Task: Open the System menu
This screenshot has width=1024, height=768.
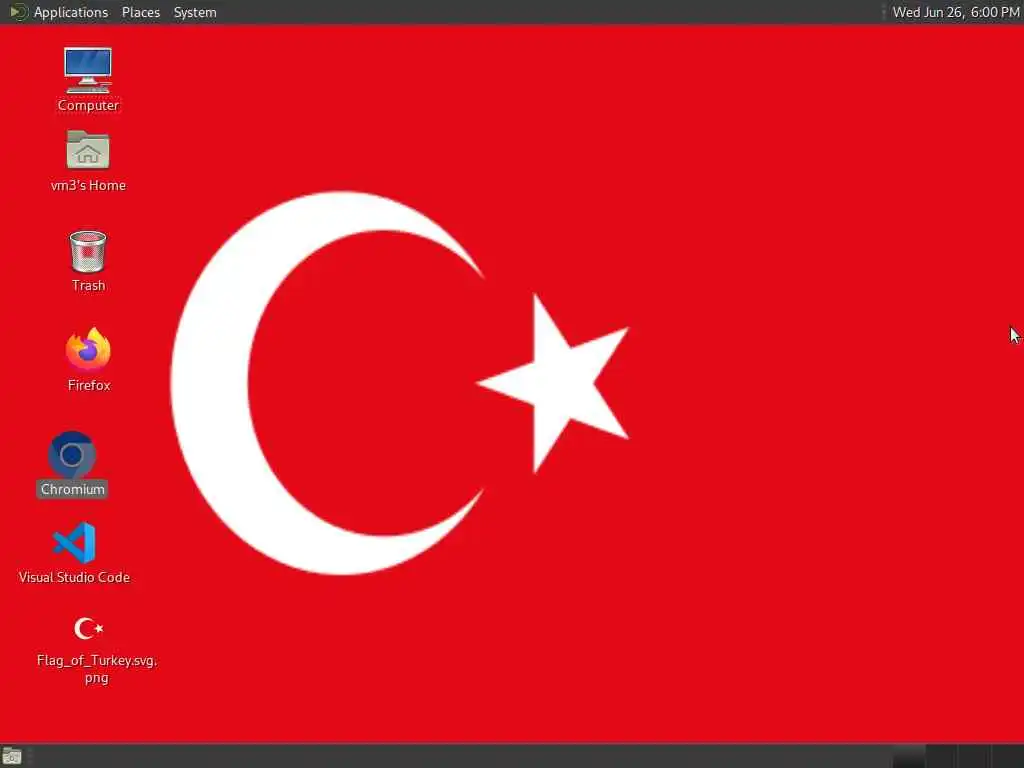Action: coord(195,12)
